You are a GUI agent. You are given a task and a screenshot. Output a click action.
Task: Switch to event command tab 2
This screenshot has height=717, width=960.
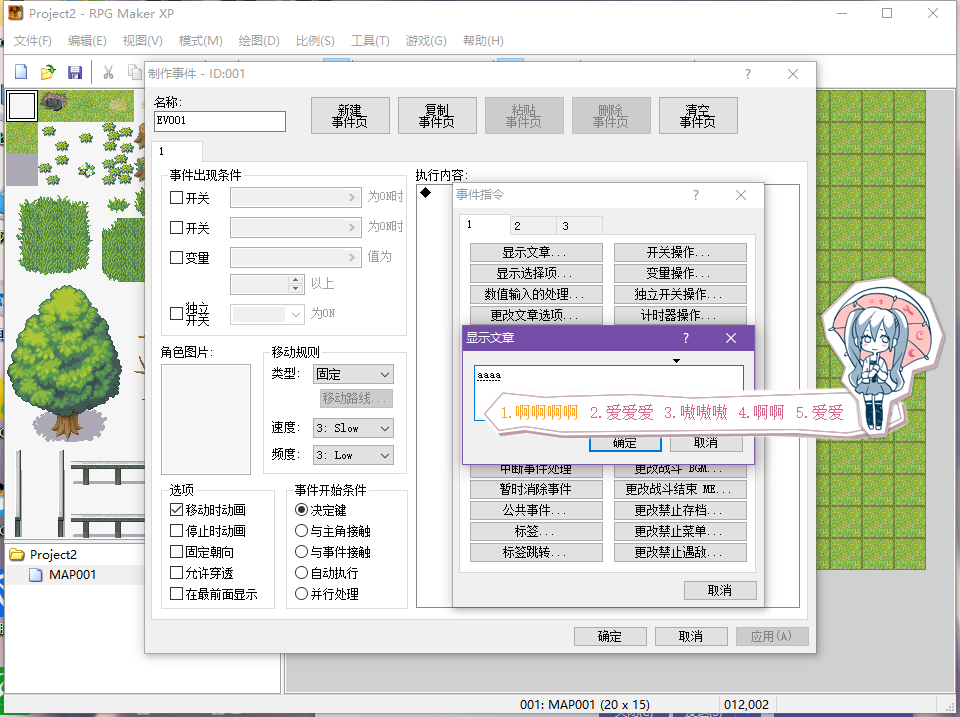click(533, 226)
